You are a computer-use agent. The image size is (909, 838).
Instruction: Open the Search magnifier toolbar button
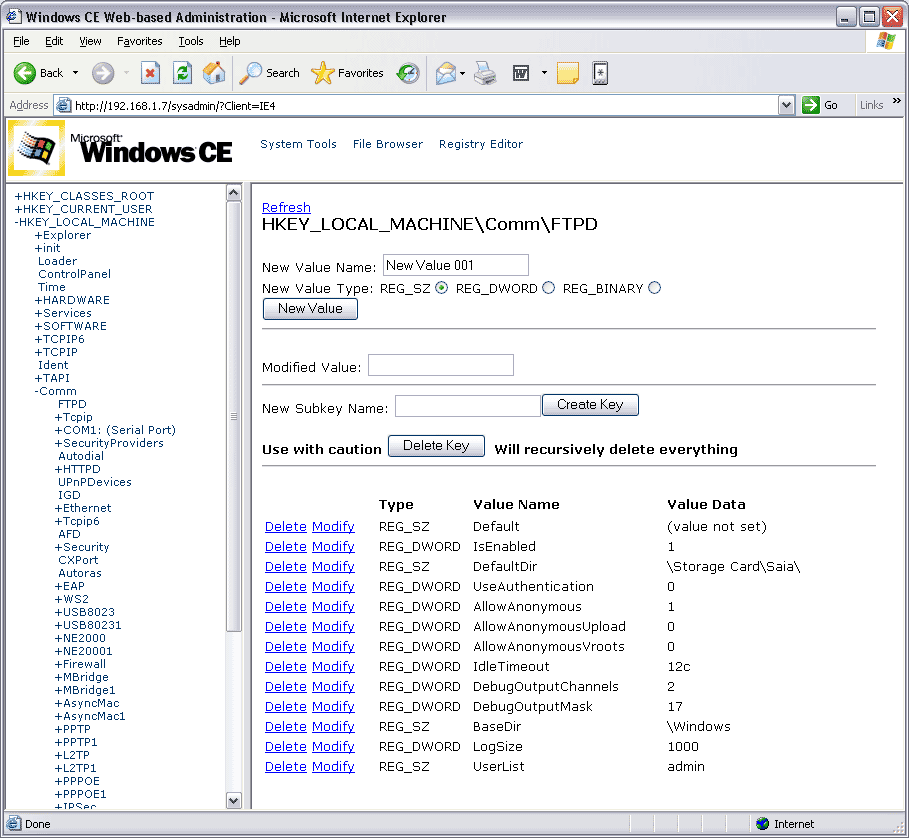click(269, 73)
